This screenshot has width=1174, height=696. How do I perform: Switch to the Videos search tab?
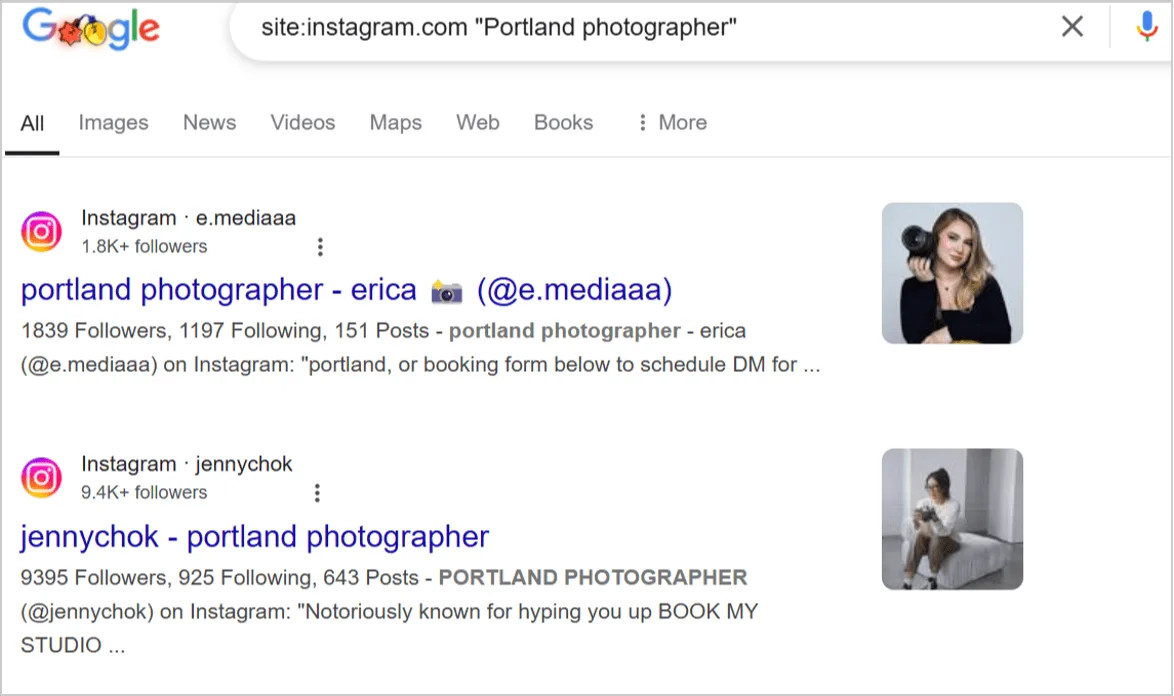302,122
